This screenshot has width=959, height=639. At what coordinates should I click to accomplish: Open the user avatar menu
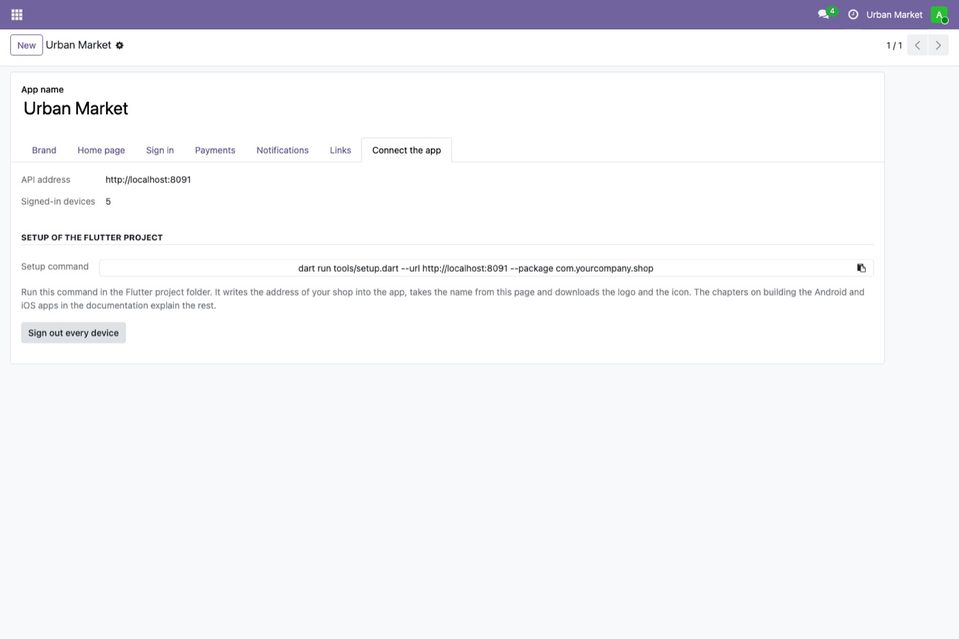point(939,15)
